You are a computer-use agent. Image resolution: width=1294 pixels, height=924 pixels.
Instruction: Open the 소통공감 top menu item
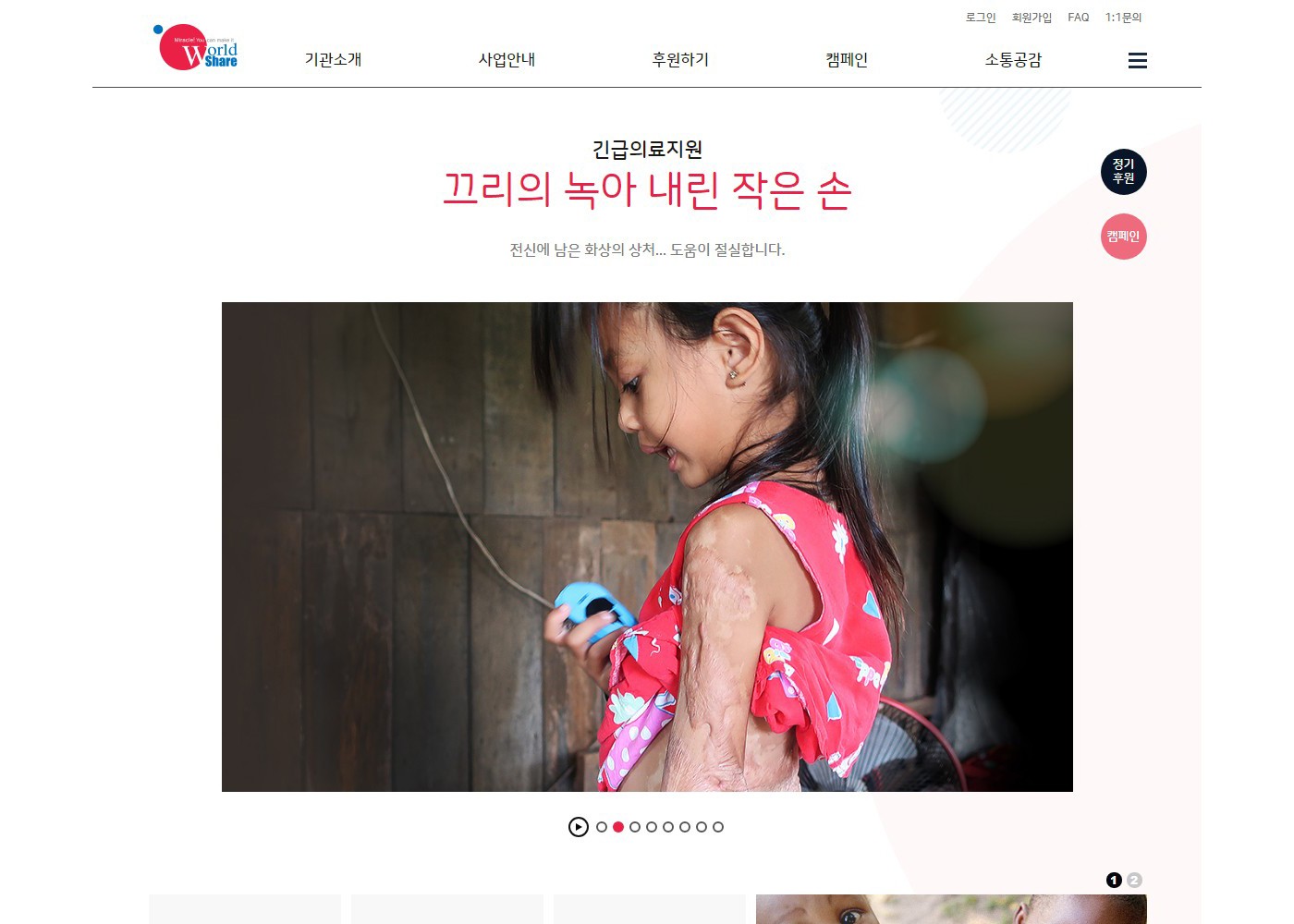[1013, 60]
